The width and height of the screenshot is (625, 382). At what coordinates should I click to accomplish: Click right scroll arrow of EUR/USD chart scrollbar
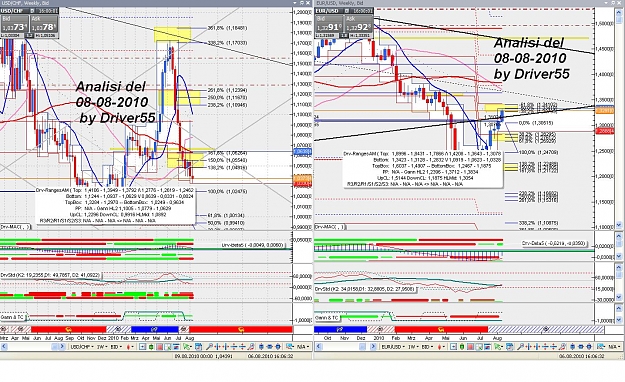(x=373, y=347)
